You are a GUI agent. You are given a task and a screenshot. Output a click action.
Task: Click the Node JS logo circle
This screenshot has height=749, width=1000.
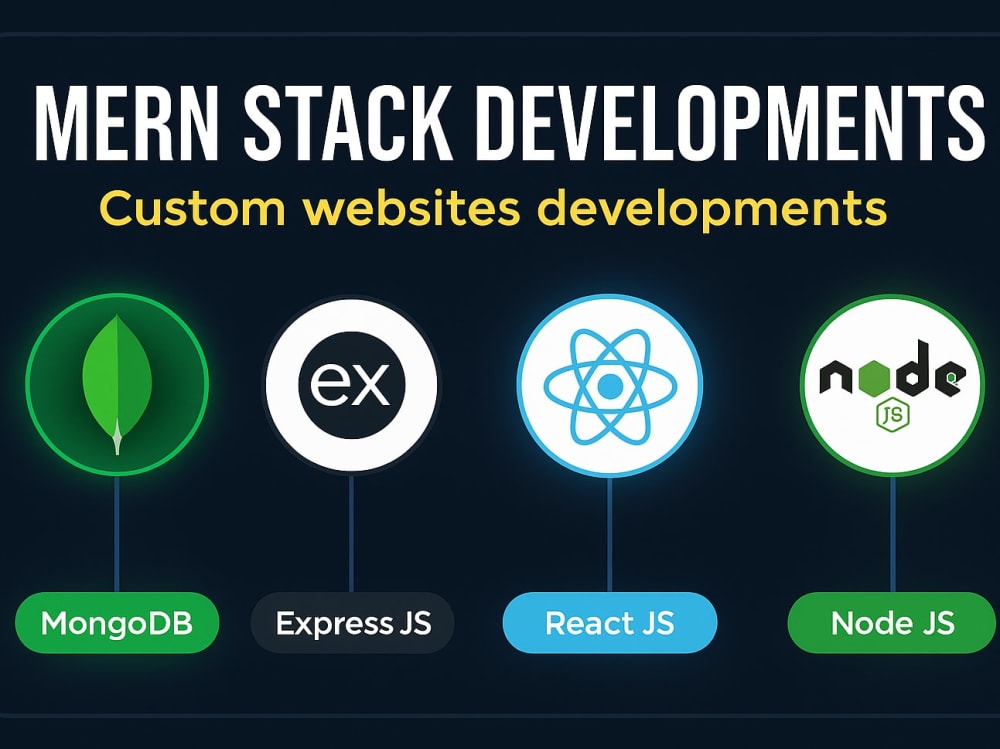[x=892, y=385]
